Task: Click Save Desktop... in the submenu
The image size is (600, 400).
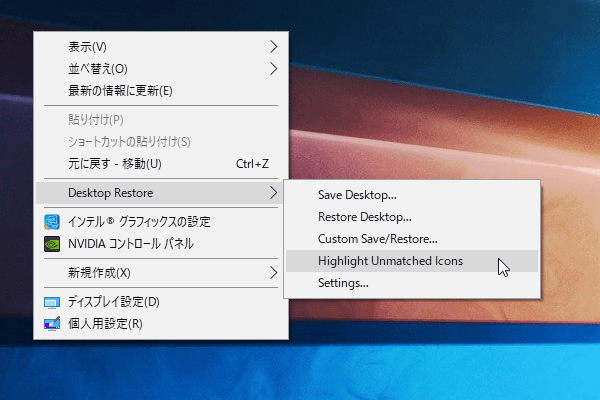Action: [412, 195]
